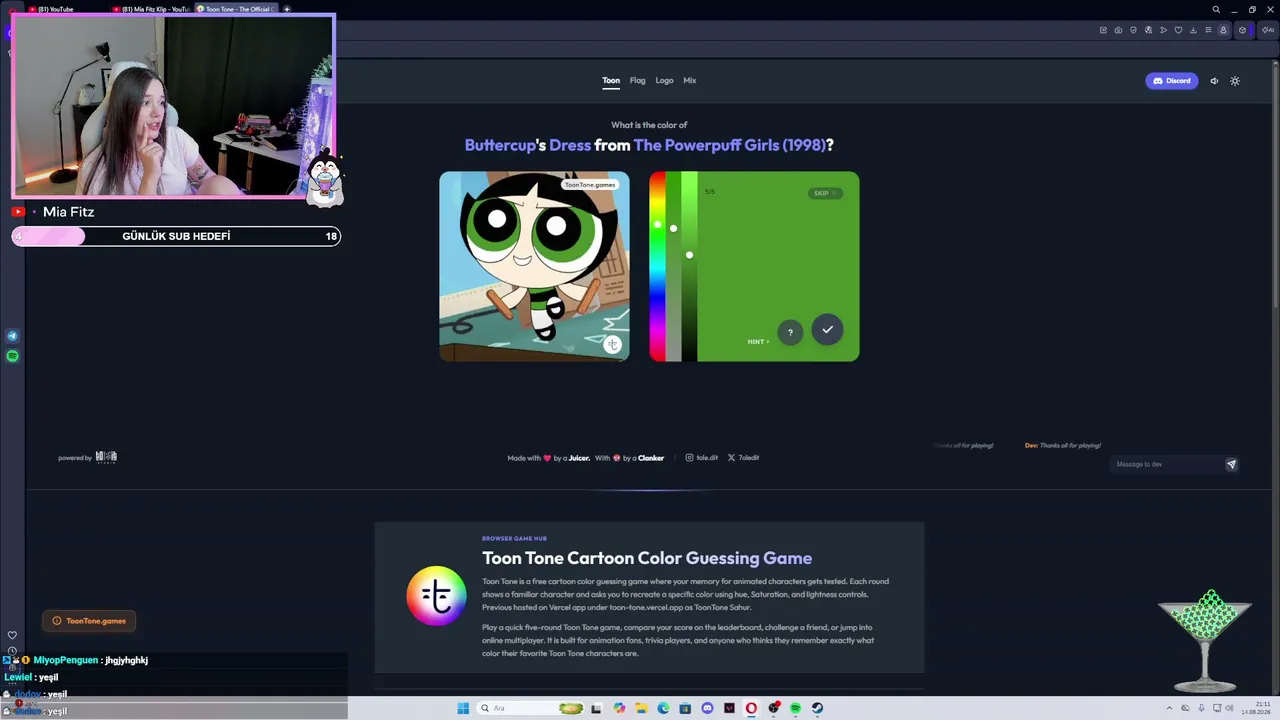This screenshot has width=1280, height=720.
Task: Click the 'Juicer' credit text in footer
Action: pos(579,458)
